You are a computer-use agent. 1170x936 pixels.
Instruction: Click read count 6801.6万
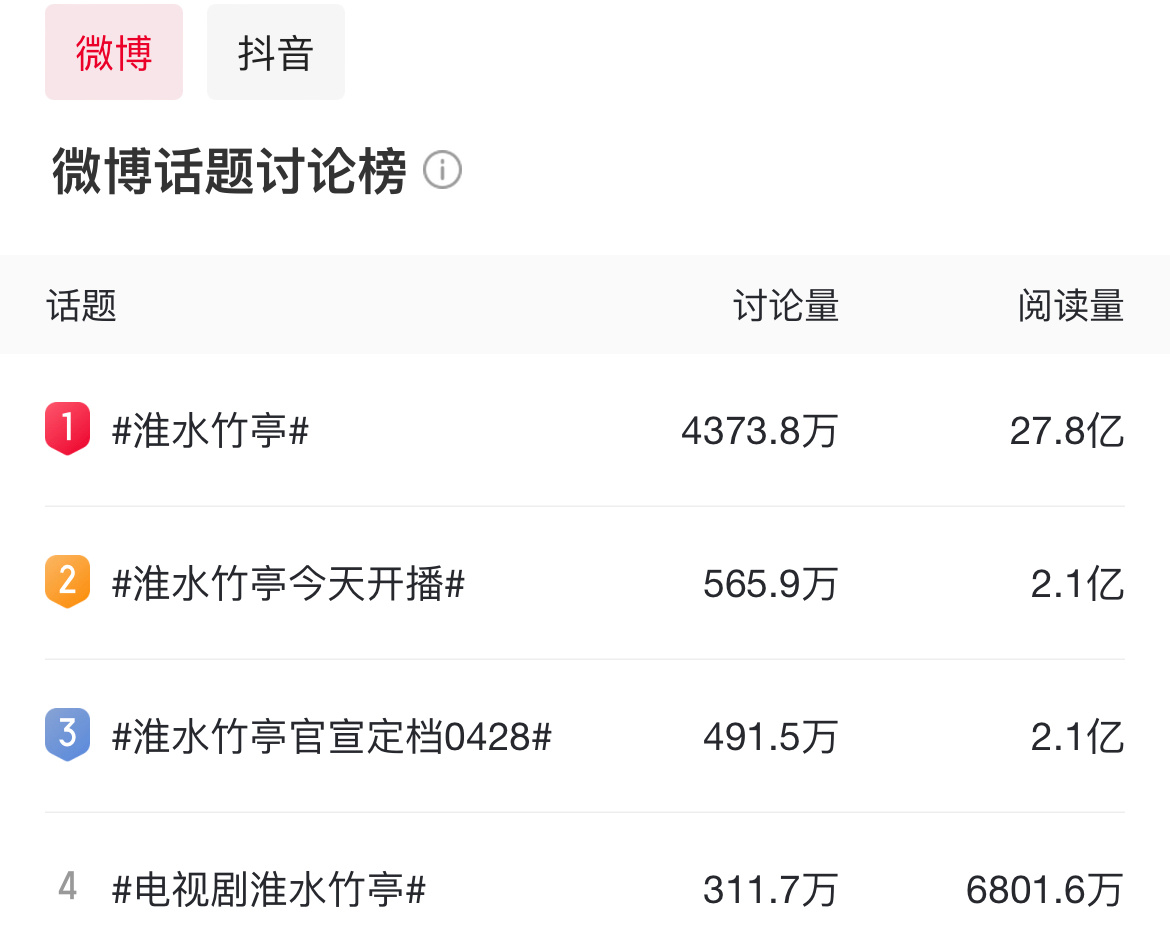click(1045, 890)
